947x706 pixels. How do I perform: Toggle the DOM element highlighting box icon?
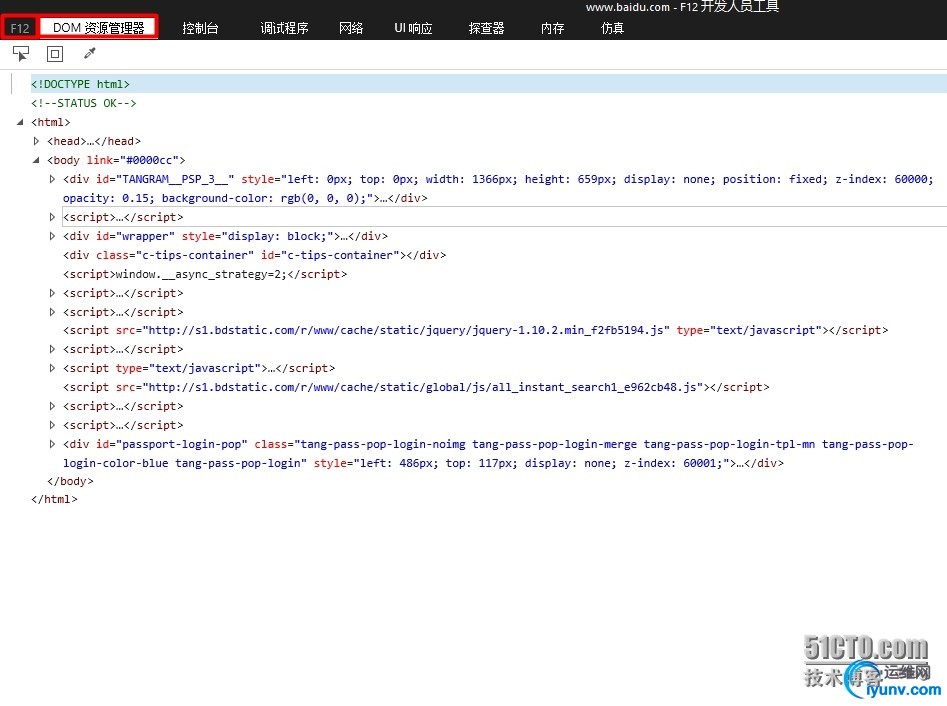55,54
